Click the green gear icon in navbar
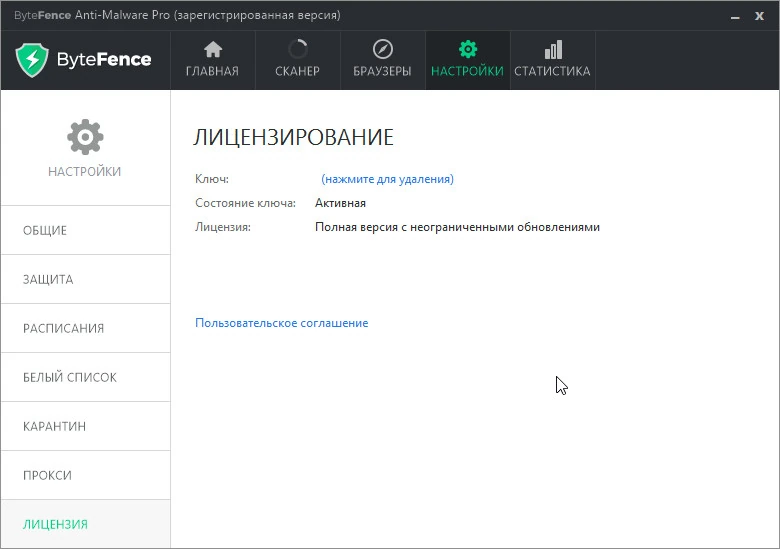The height and width of the screenshot is (549, 780). (x=468, y=49)
